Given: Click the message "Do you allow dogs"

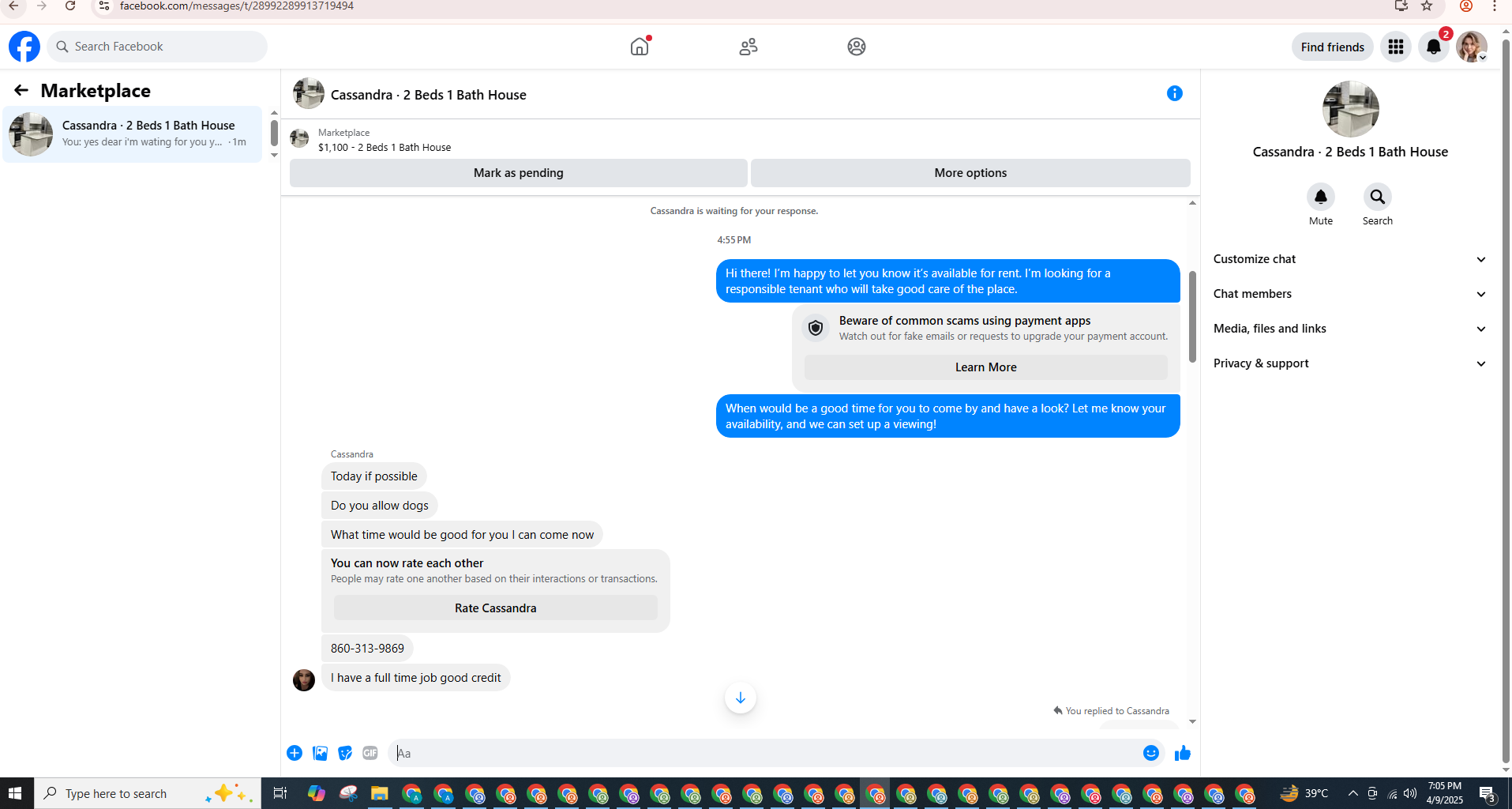Looking at the screenshot, I should click(x=380, y=506).
